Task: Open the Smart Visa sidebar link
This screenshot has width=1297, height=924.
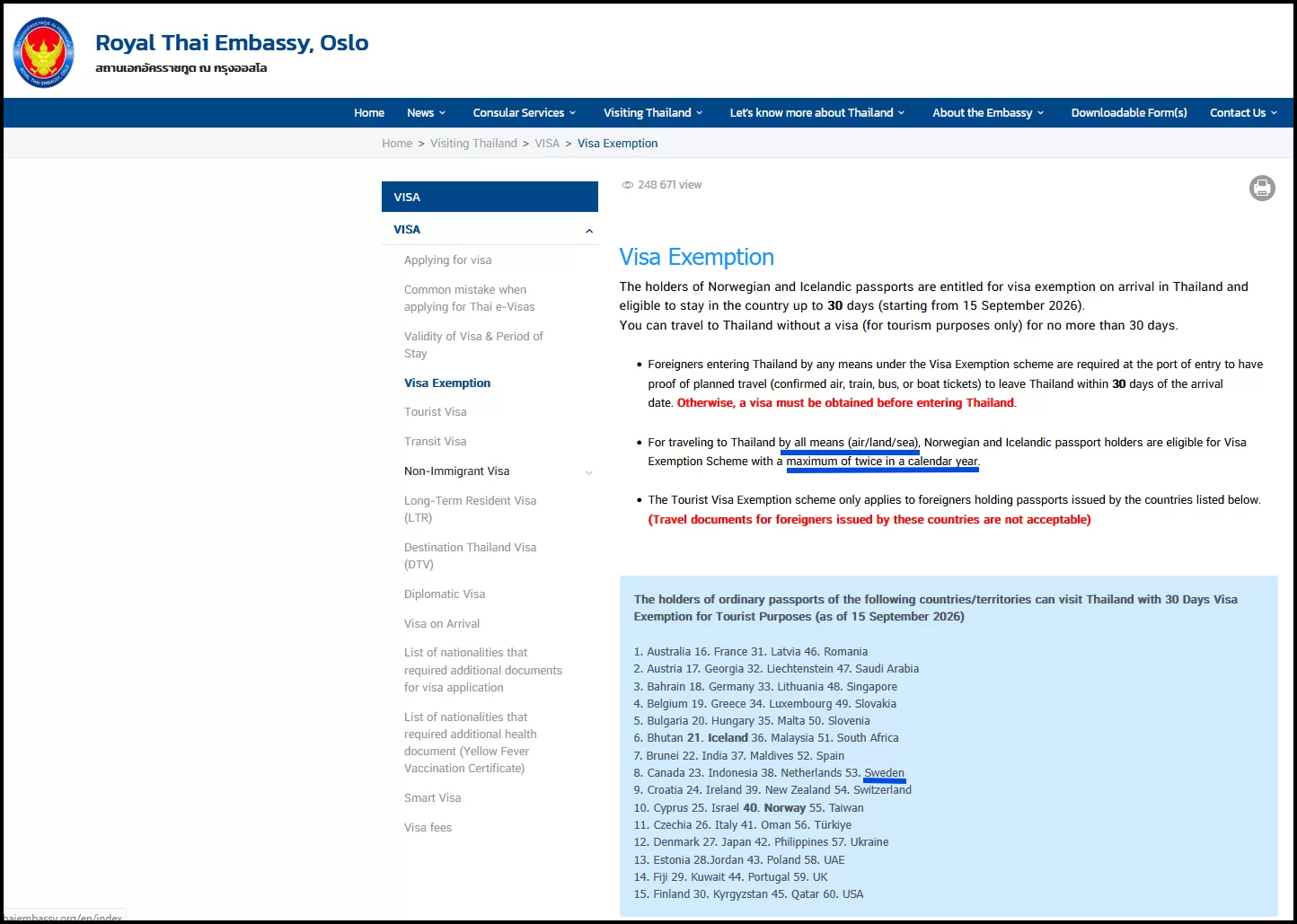Action: pyautogui.click(x=433, y=798)
